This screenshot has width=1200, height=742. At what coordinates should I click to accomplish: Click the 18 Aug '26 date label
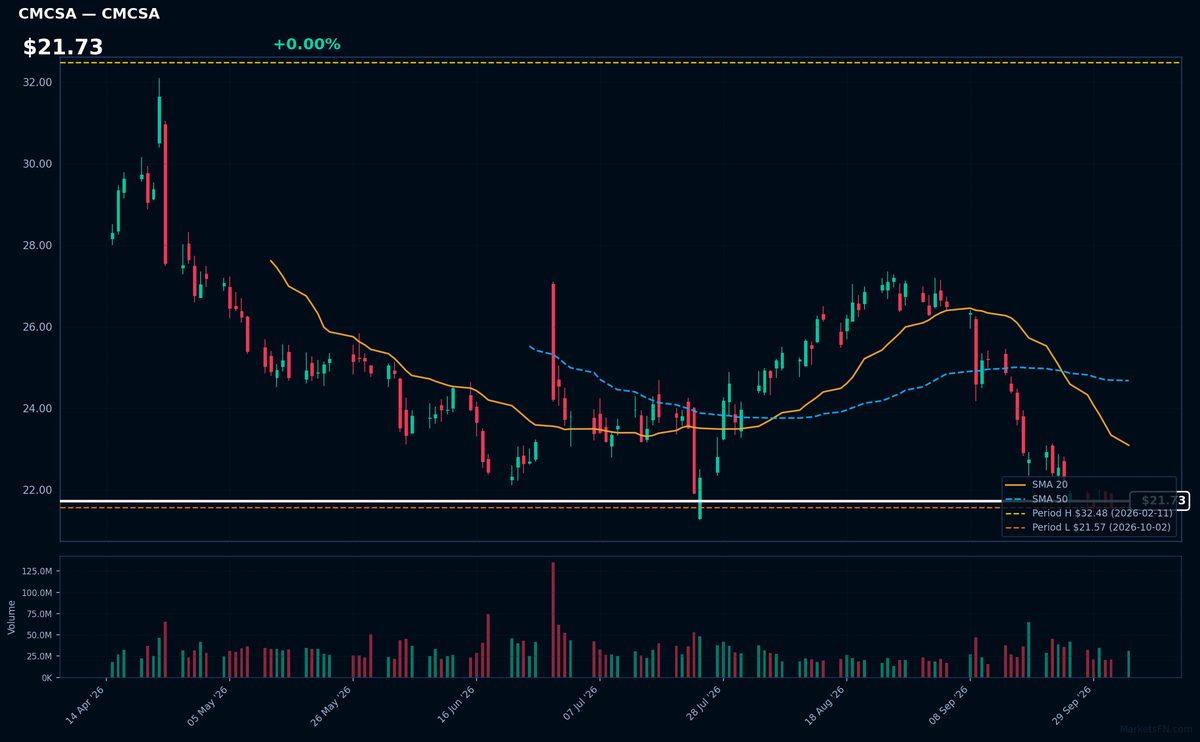825,706
